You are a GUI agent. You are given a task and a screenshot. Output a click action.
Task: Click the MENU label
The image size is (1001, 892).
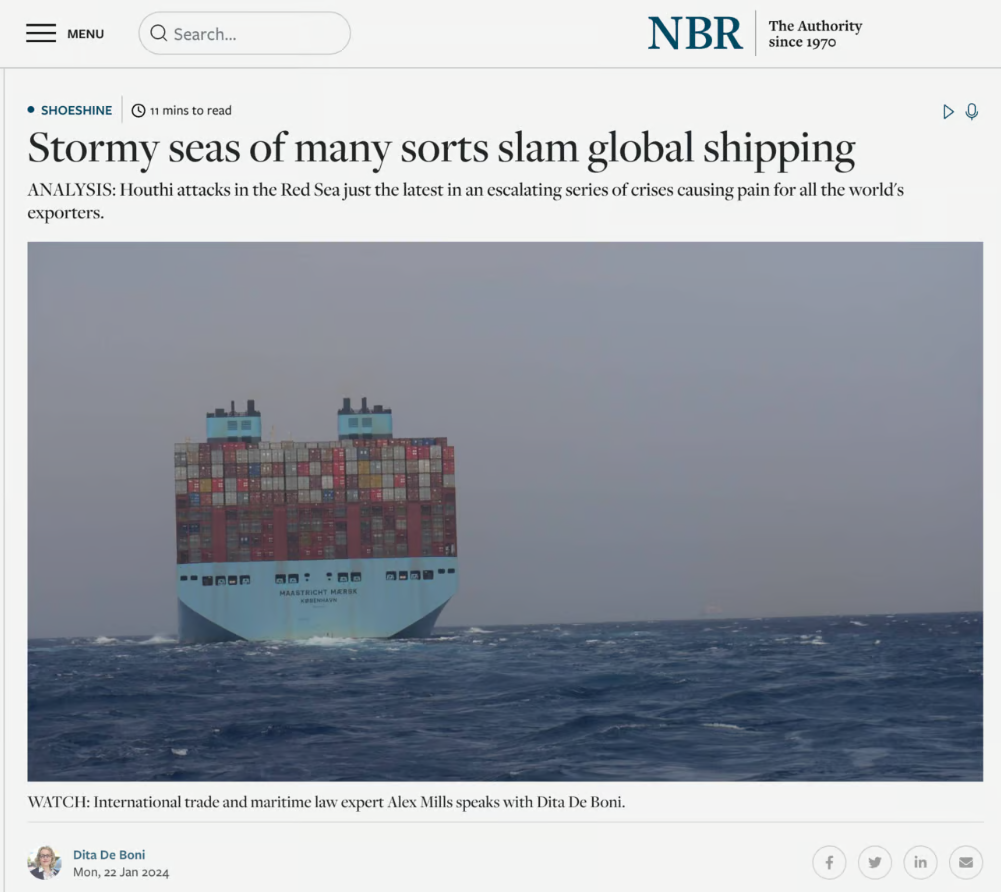pyautogui.click(x=86, y=34)
